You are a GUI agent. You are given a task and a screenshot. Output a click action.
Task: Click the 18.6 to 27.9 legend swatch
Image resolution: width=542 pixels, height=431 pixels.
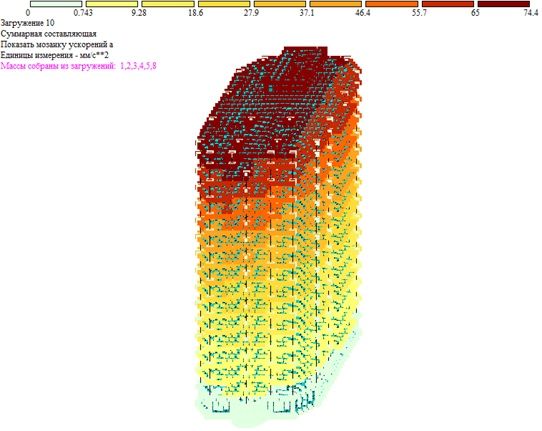224,4
